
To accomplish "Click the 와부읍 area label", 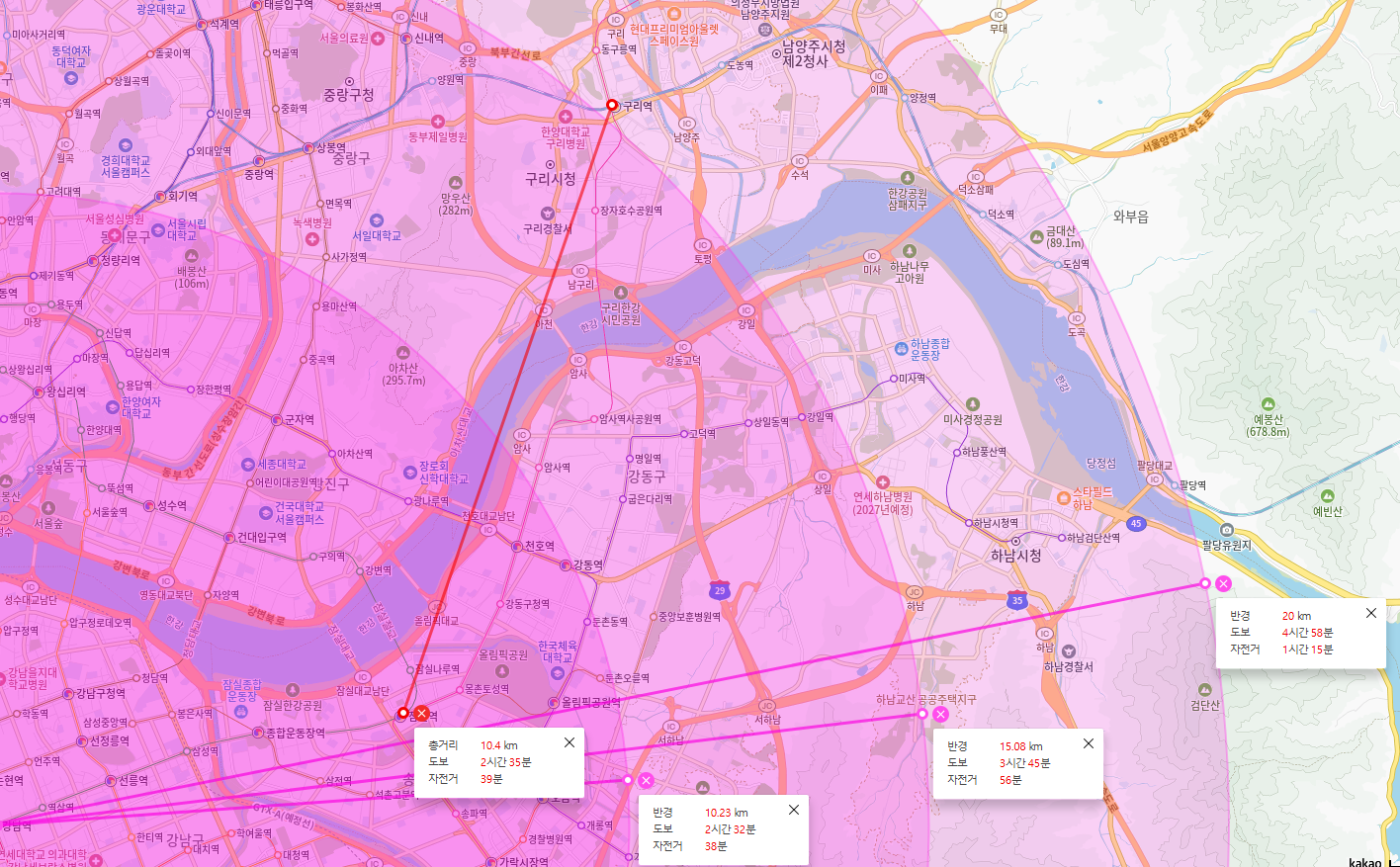I will (1131, 217).
